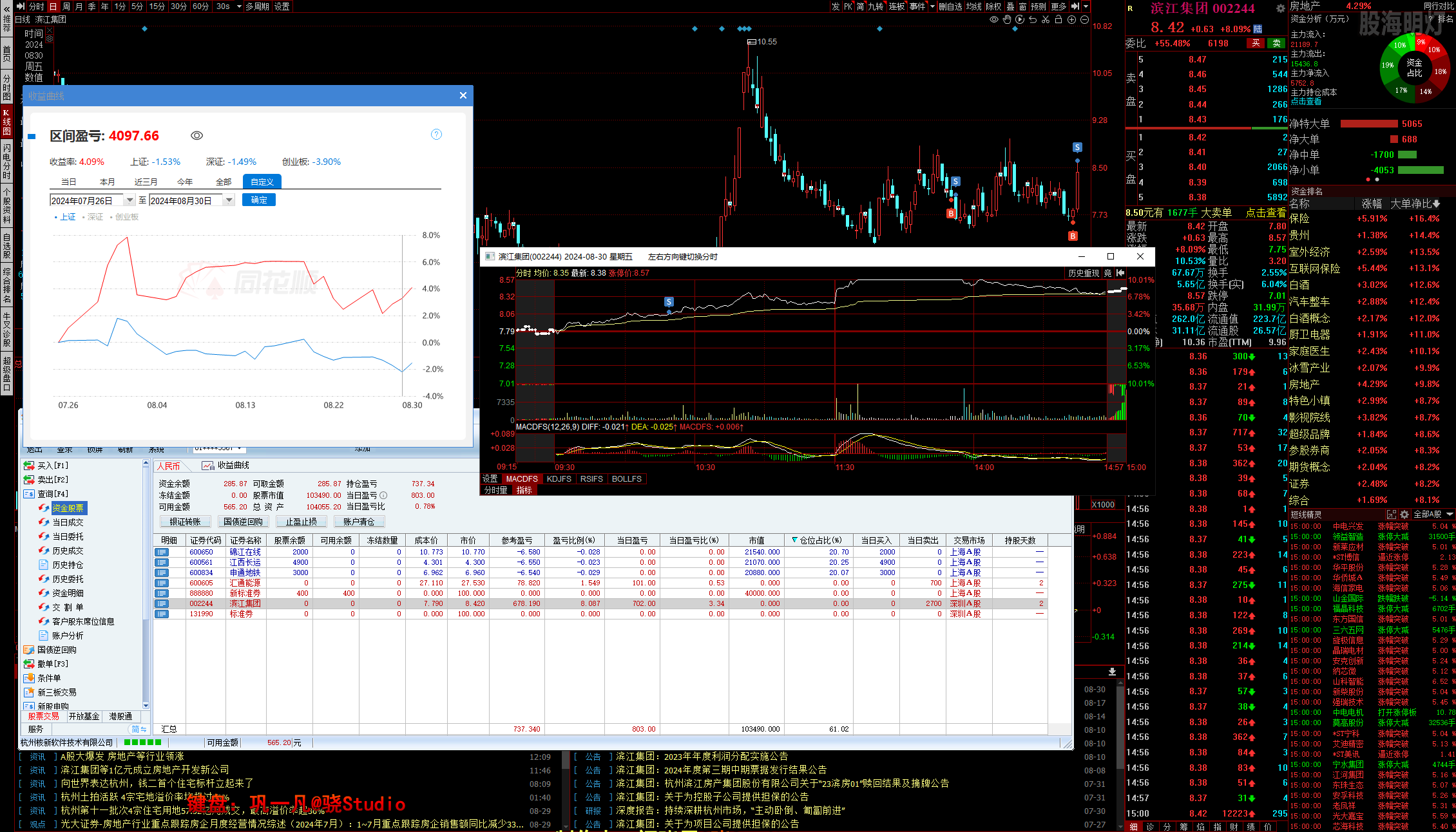The height and width of the screenshot is (832, 1456).
Task: Select the 今年 range option
Action: [x=185, y=182]
